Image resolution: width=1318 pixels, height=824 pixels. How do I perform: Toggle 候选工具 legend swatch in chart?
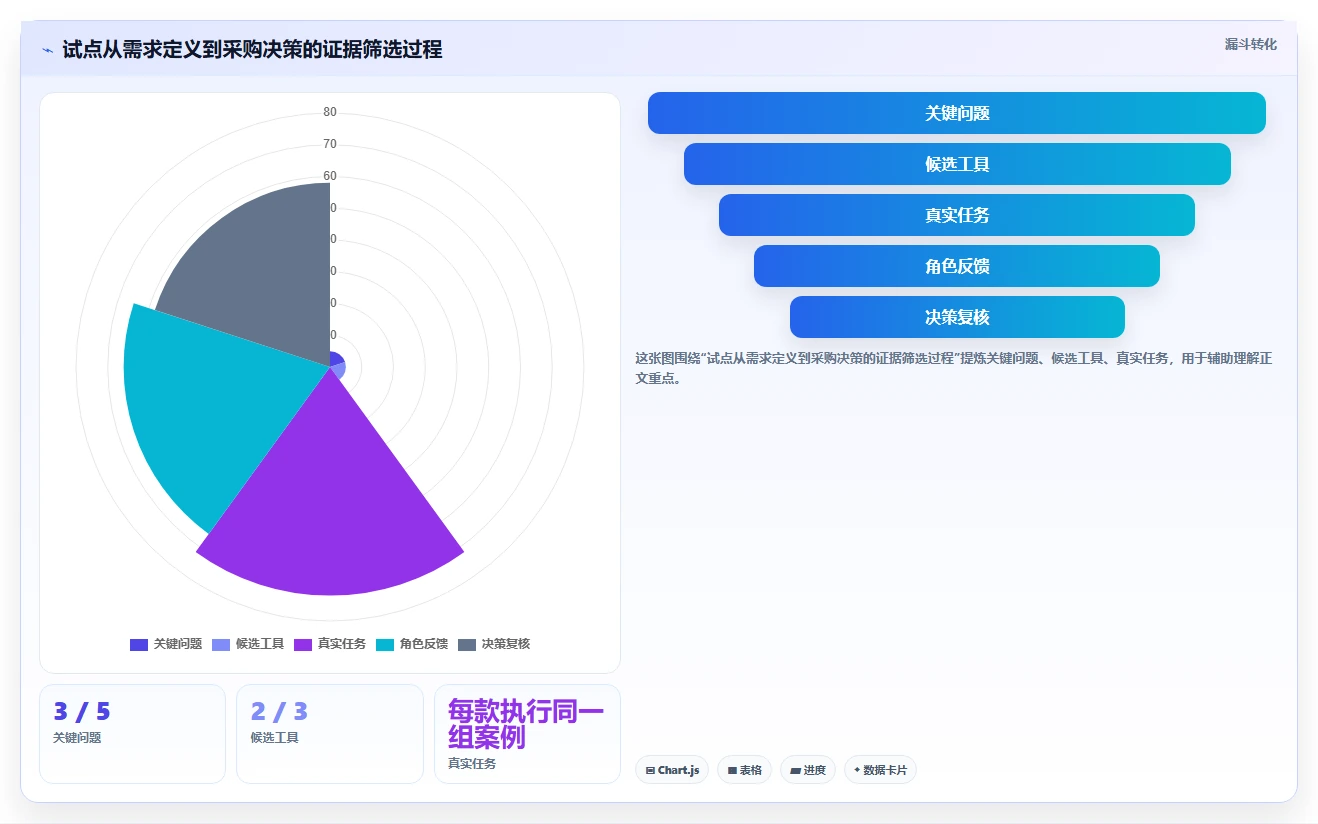pos(221,644)
